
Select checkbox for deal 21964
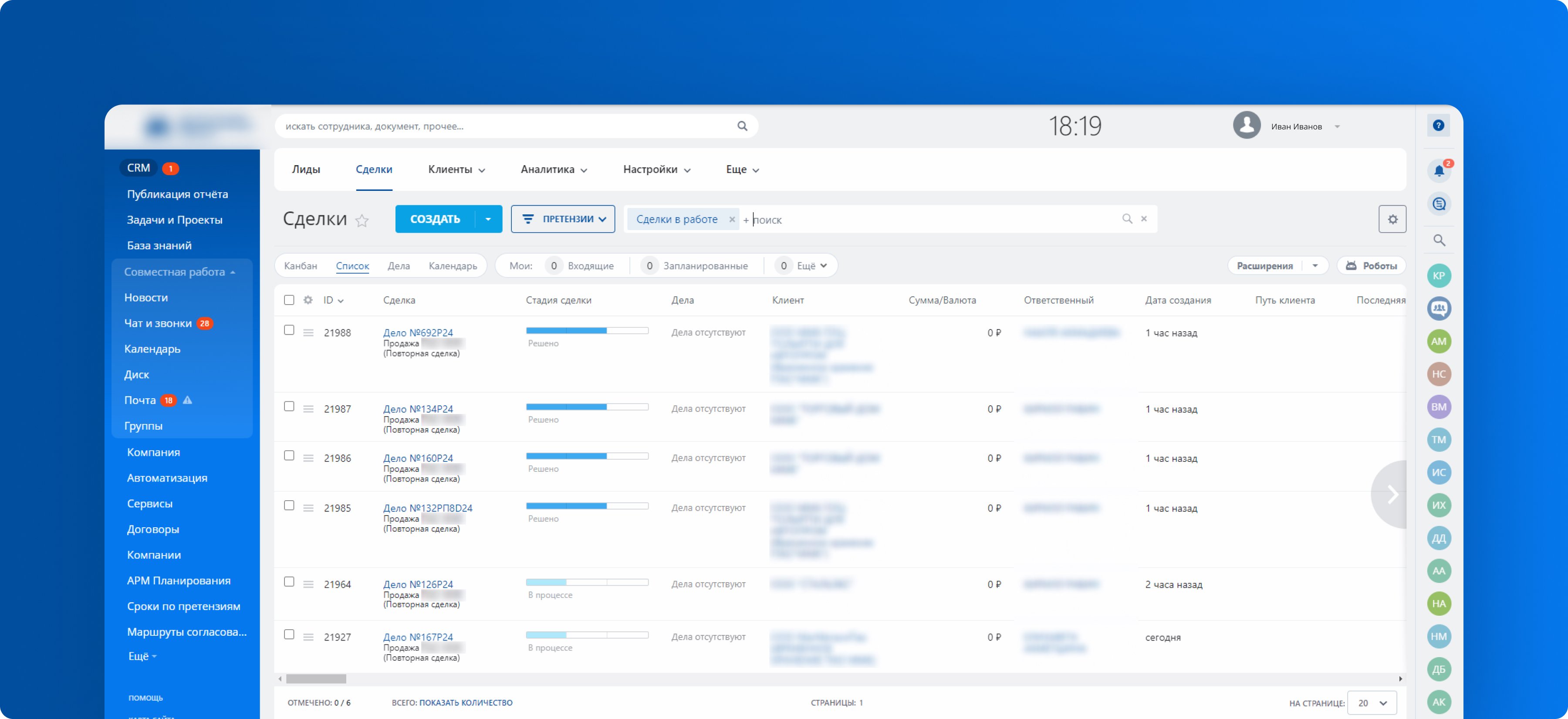[289, 582]
